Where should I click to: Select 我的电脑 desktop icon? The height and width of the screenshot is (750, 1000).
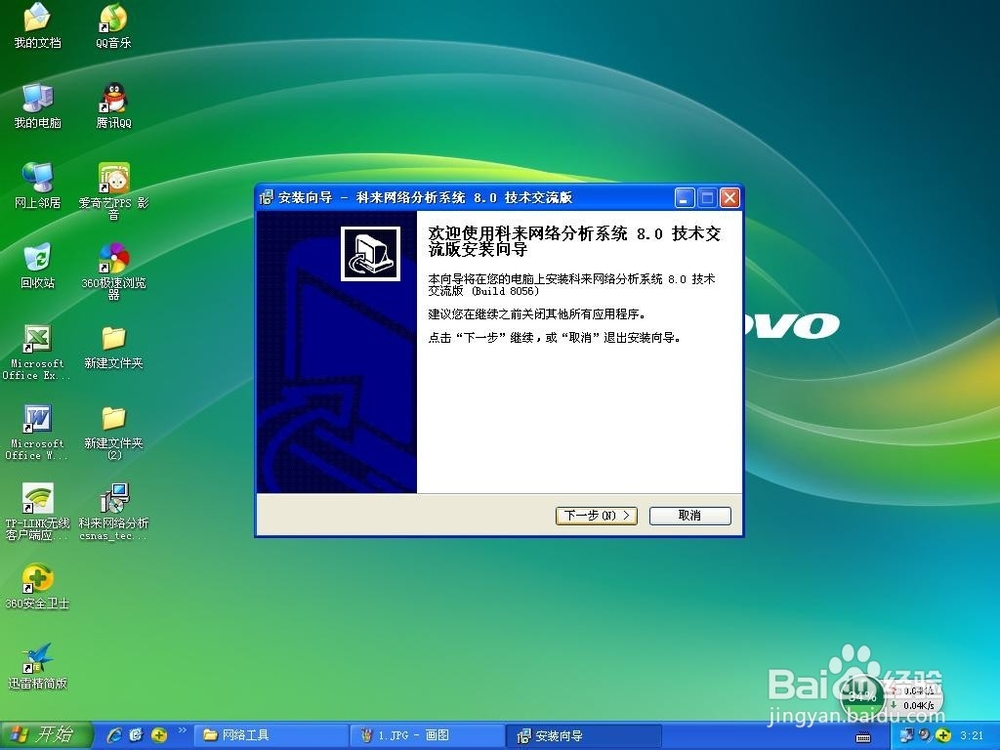[x=38, y=106]
